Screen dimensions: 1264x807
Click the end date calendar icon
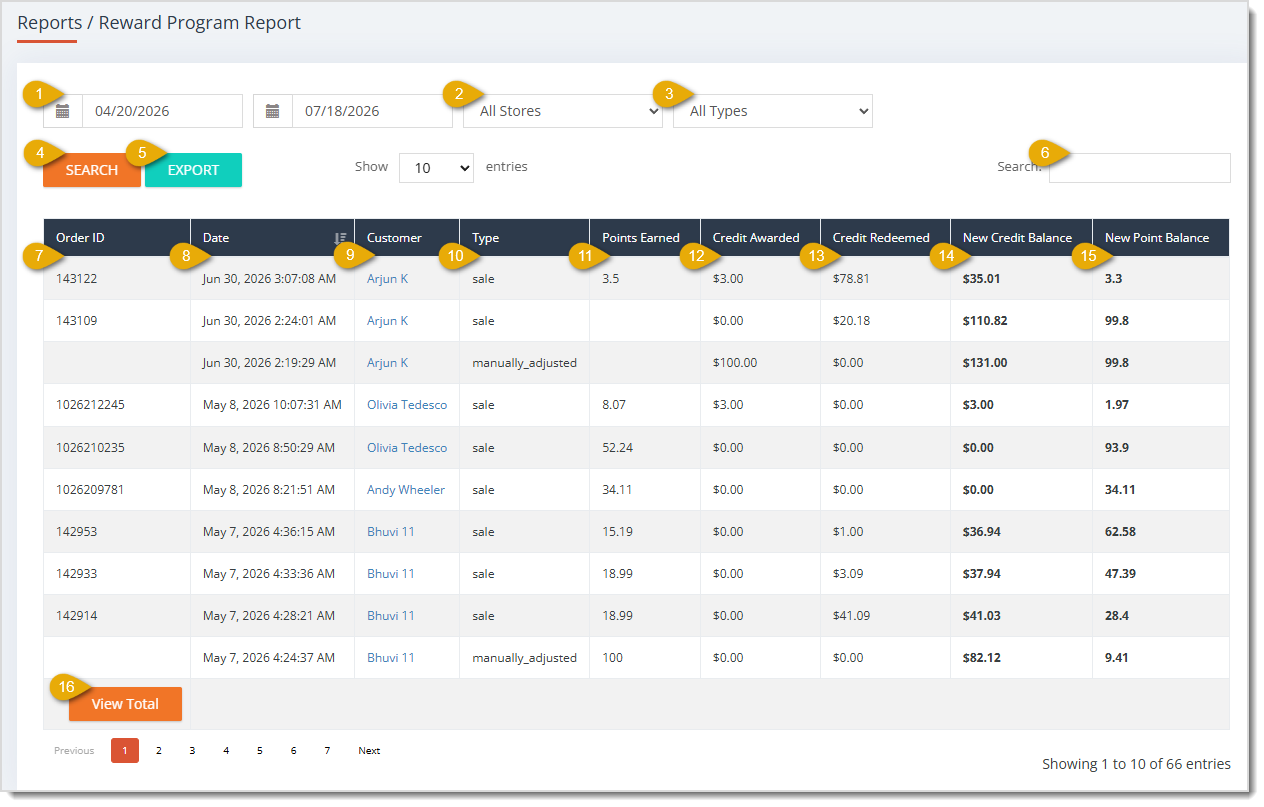click(x=273, y=111)
